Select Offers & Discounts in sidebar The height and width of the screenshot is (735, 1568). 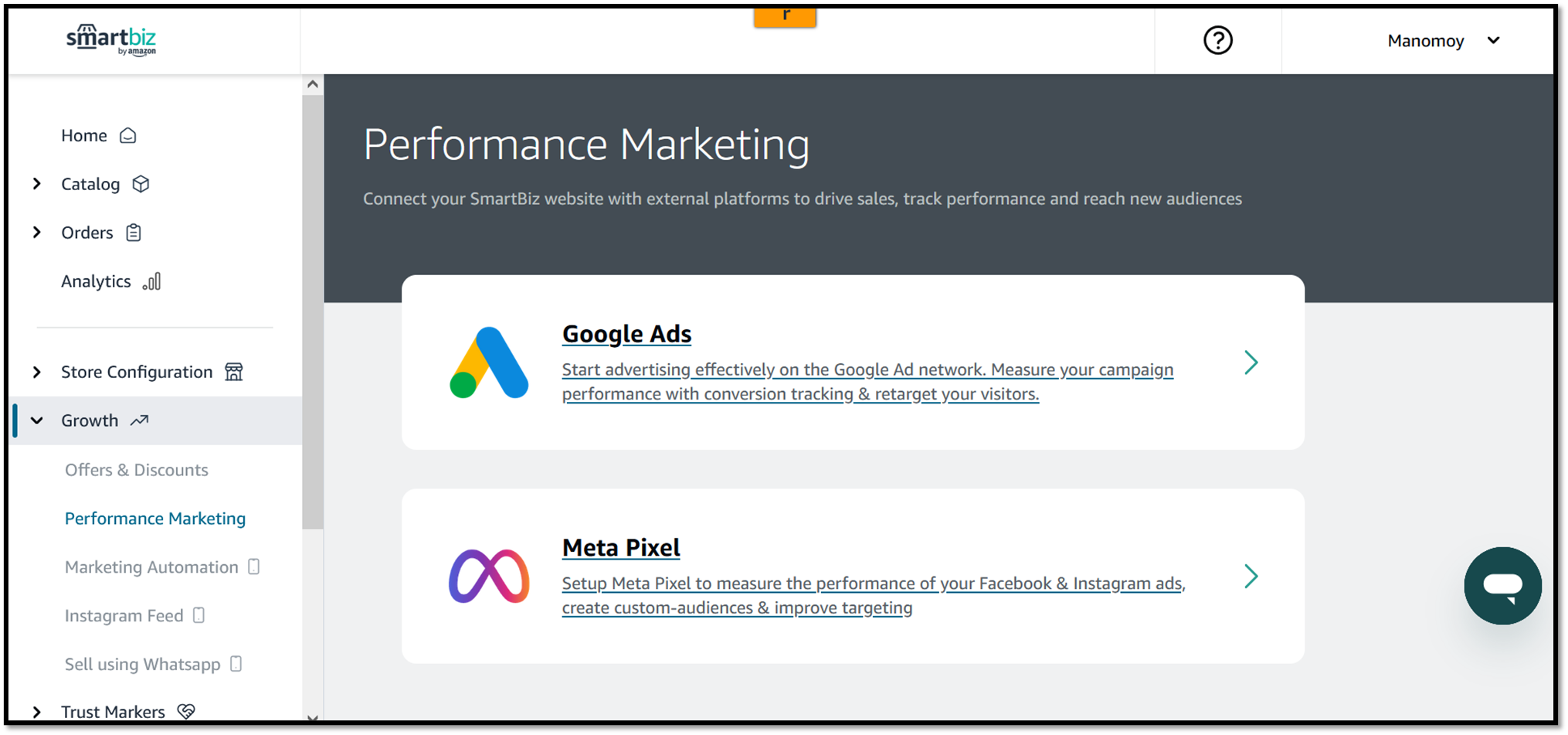pyautogui.click(x=137, y=470)
